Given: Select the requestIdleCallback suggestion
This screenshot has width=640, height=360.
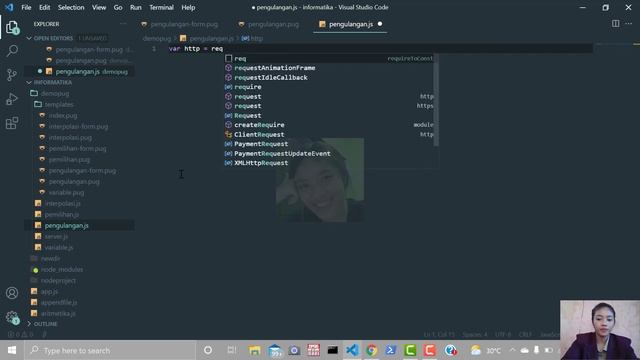Looking at the screenshot, I should click(331, 78).
